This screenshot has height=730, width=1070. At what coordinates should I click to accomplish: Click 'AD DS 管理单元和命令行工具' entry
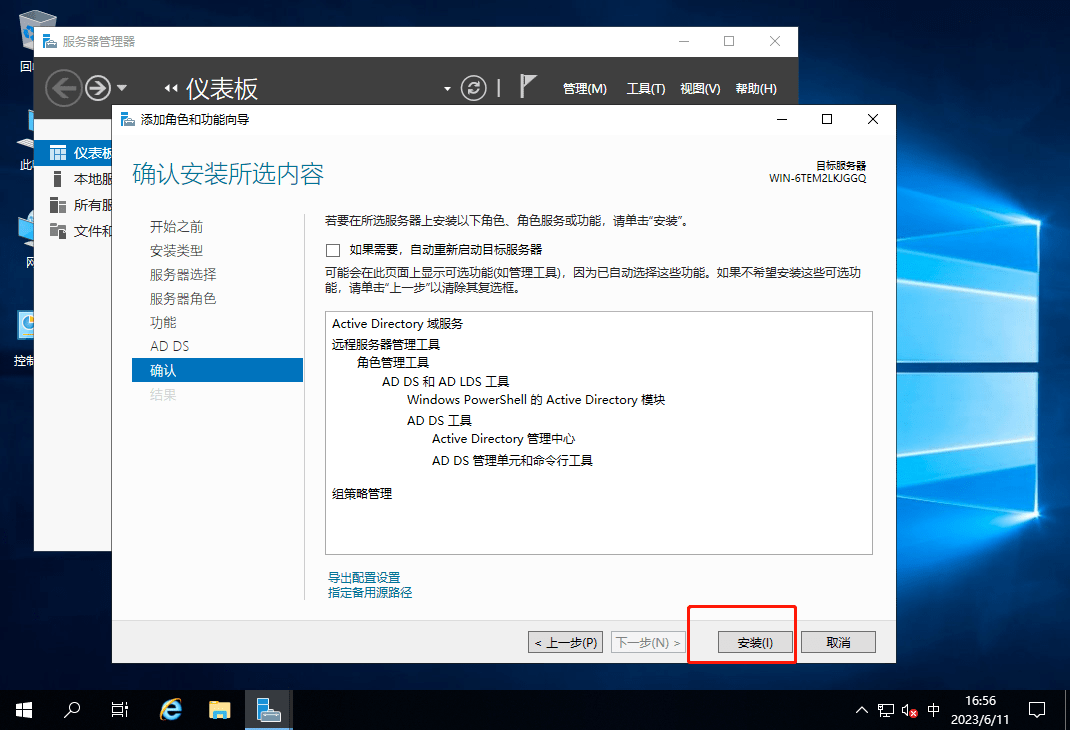[x=512, y=461]
